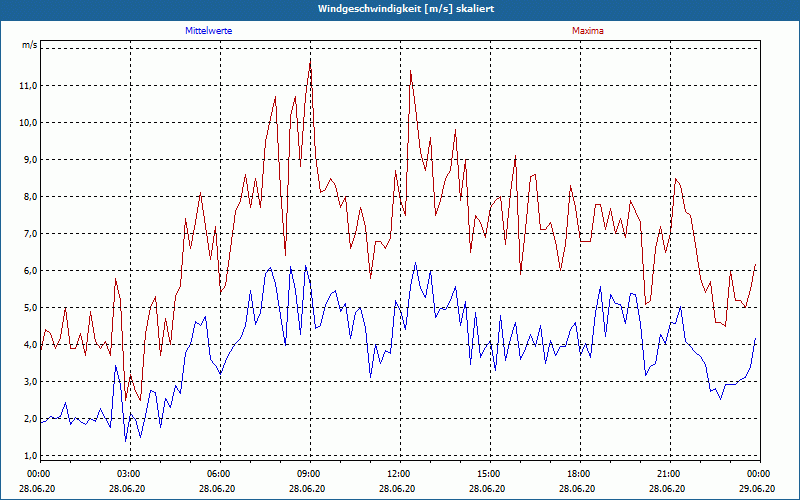Click the 5,0 y-axis value

31,308
